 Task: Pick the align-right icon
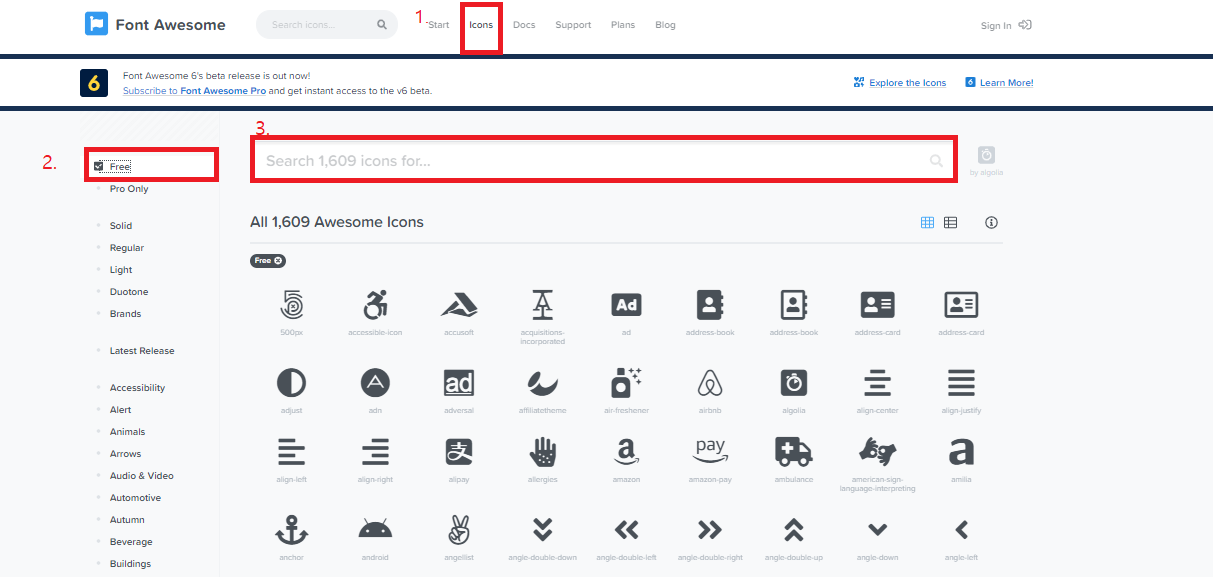375,452
